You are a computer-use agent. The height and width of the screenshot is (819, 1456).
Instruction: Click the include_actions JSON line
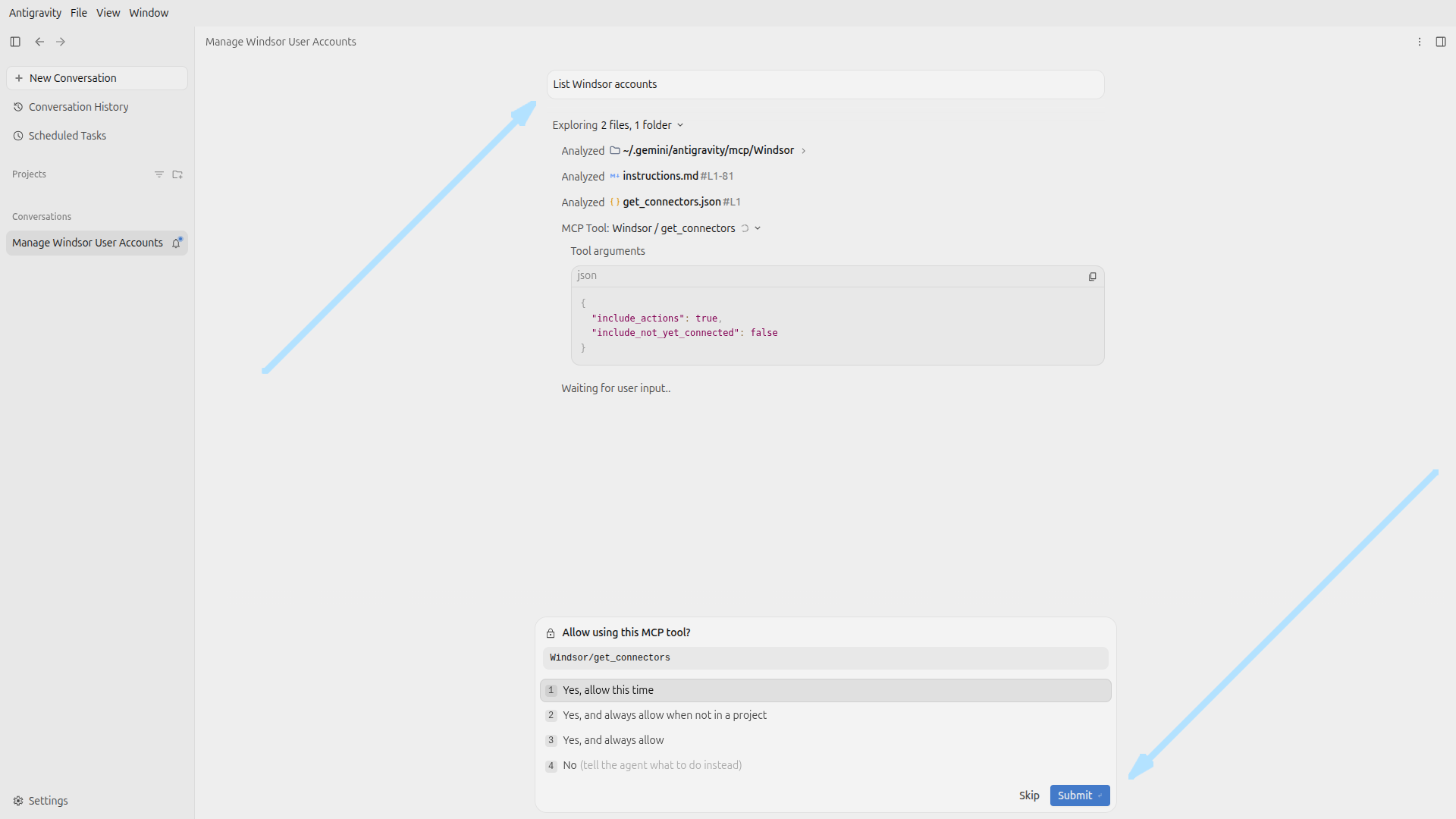[x=657, y=318]
